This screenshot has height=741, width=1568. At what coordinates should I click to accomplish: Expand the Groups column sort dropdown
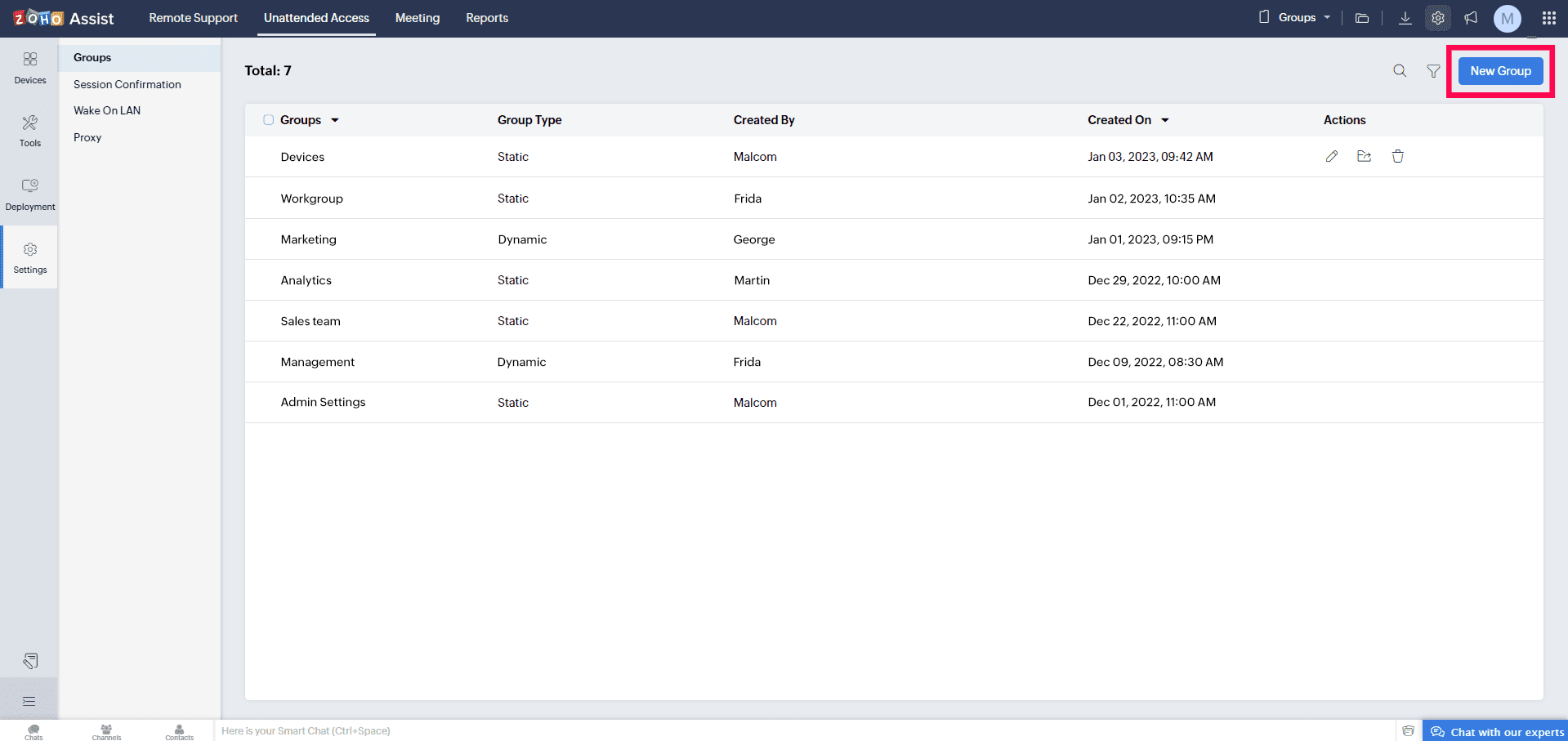335,120
